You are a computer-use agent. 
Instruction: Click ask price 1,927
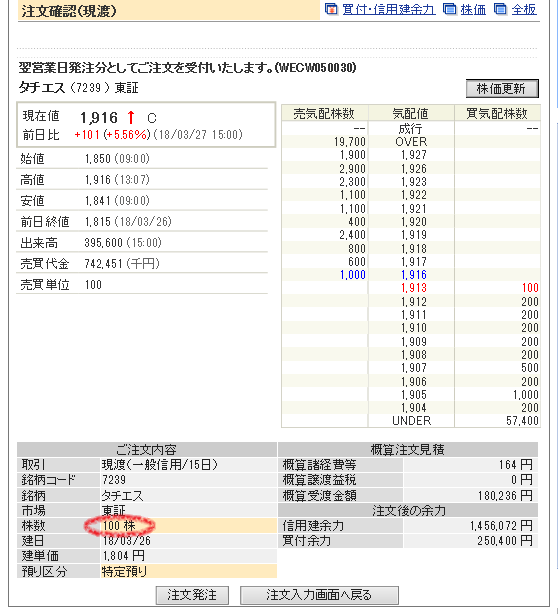(414, 155)
